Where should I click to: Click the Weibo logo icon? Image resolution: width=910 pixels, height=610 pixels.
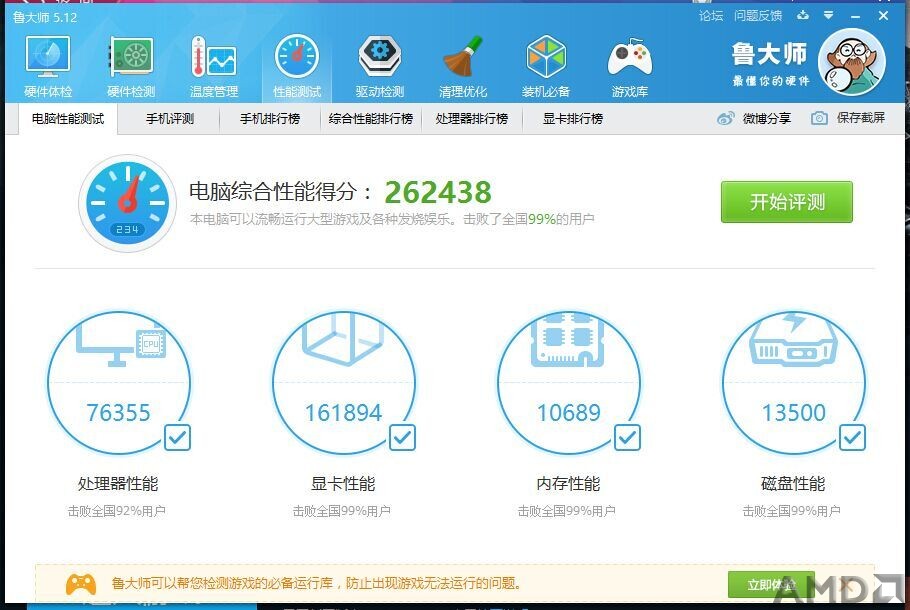pyautogui.click(x=725, y=118)
